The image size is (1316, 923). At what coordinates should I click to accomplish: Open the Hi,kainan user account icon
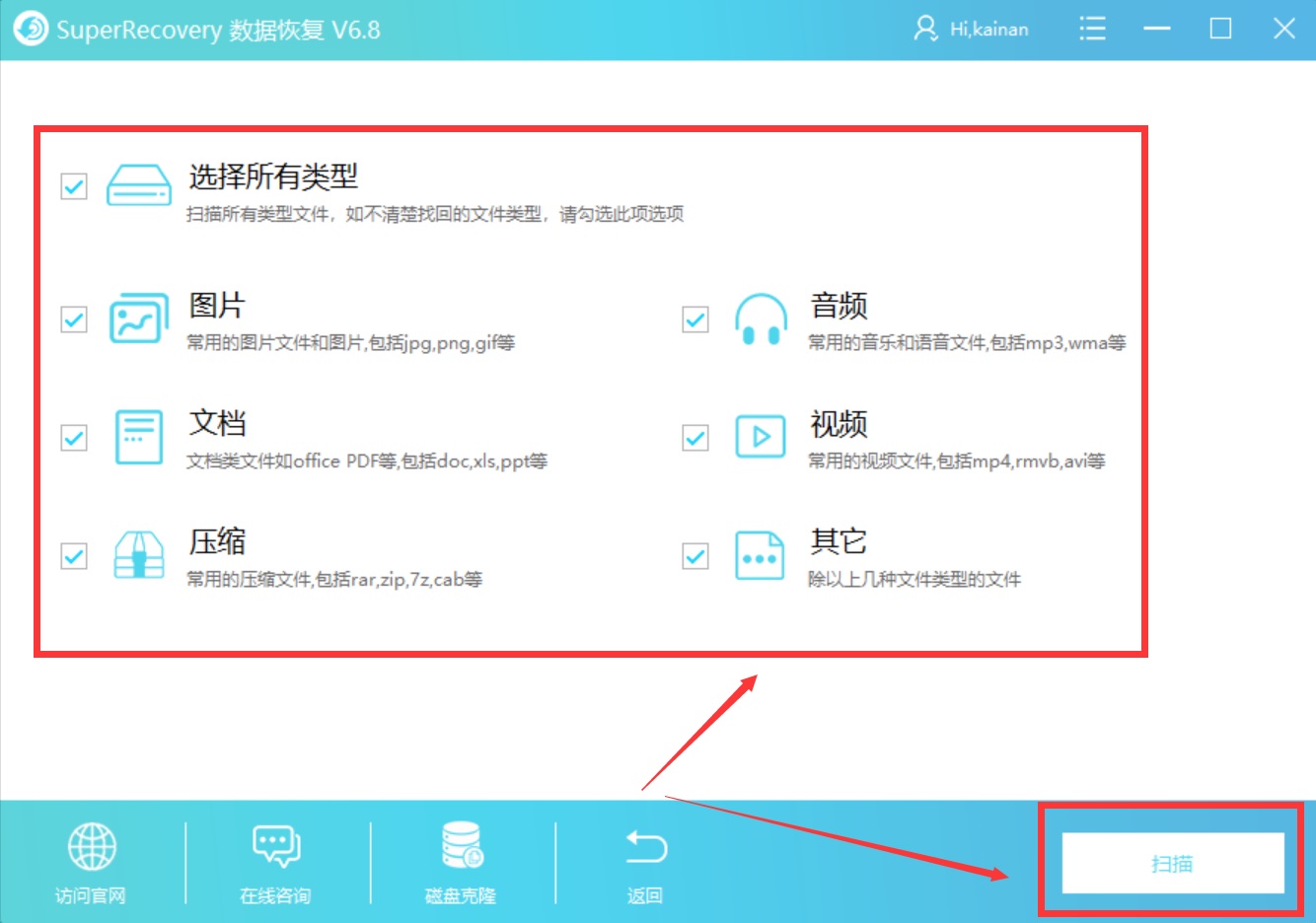tap(925, 30)
